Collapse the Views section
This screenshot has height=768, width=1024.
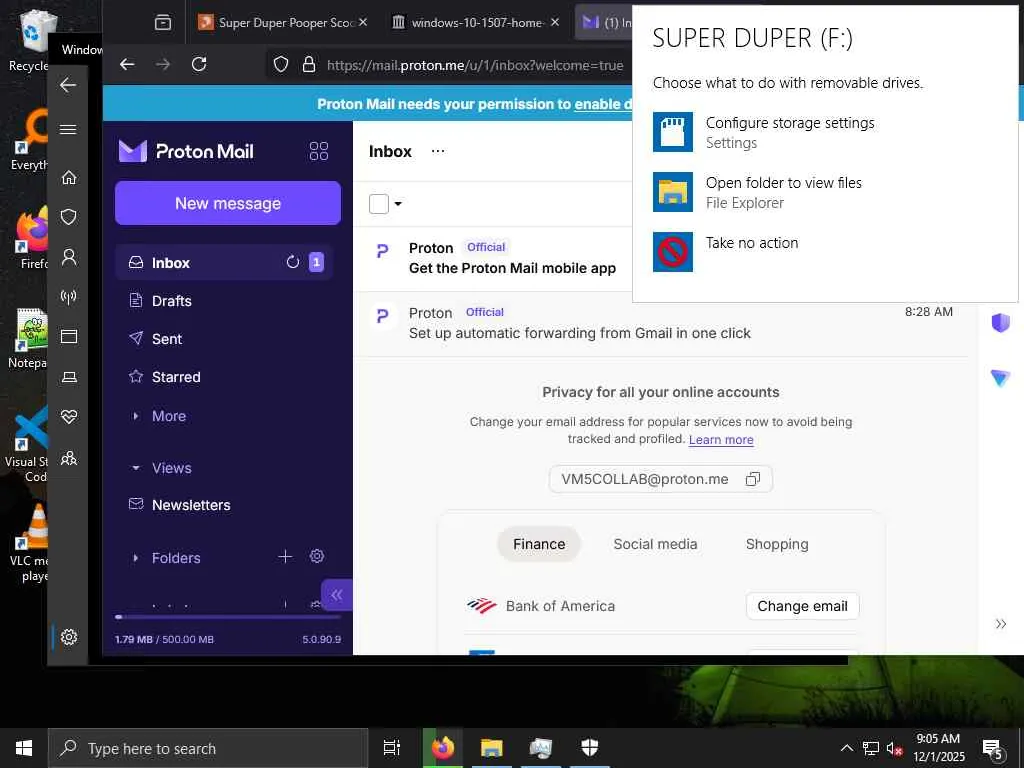tap(135, 468)
